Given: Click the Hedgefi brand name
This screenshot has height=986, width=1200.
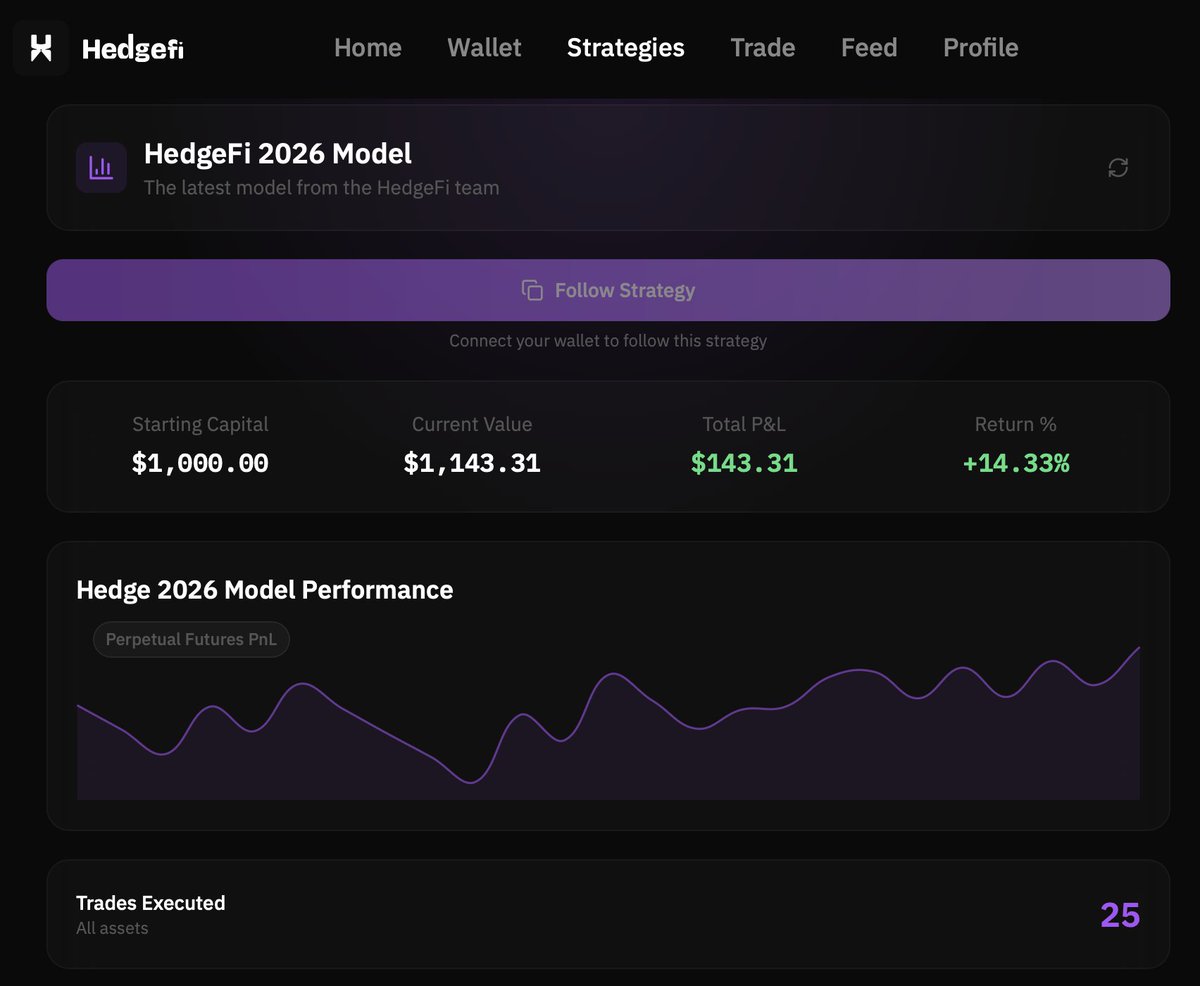Looking at the screenshot, I should [x=133, y=48].
